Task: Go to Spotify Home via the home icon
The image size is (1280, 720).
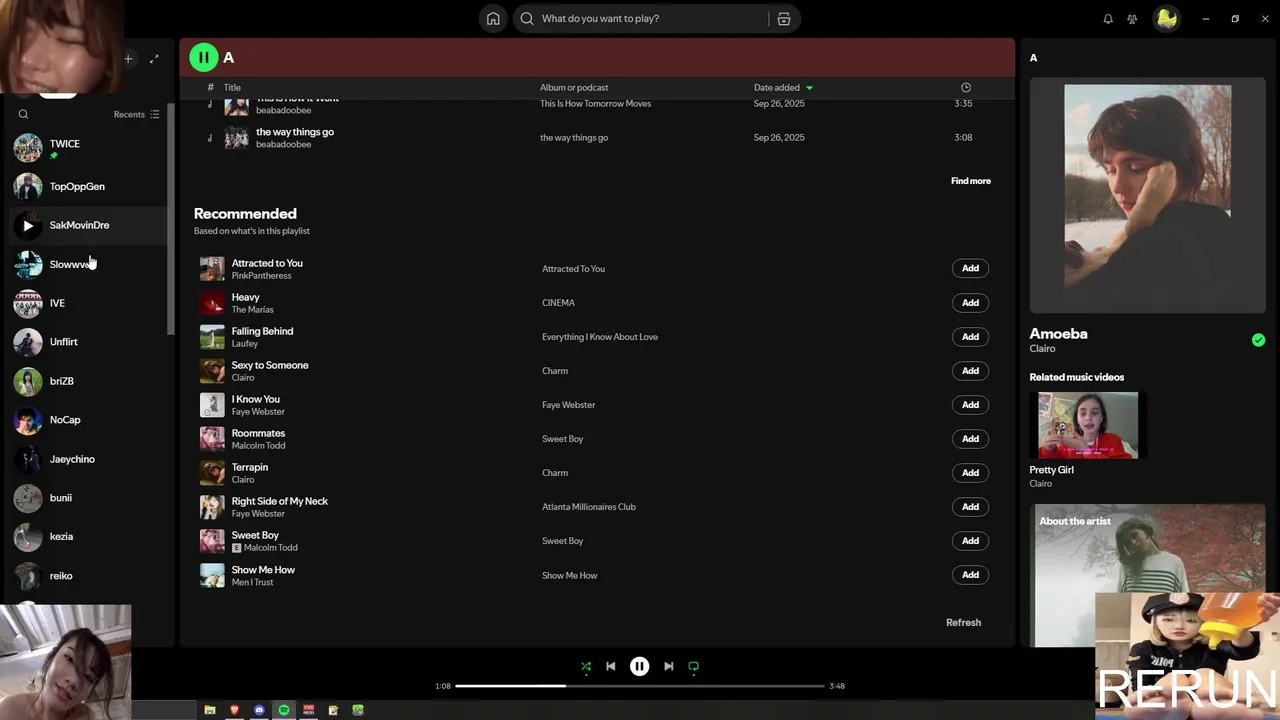Action: click(x=493, y=18)
